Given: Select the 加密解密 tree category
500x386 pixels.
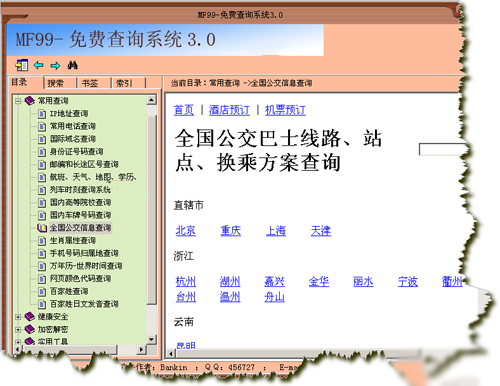Looking at the screenshot, I should pyautogui.click(x=53, y=329).
